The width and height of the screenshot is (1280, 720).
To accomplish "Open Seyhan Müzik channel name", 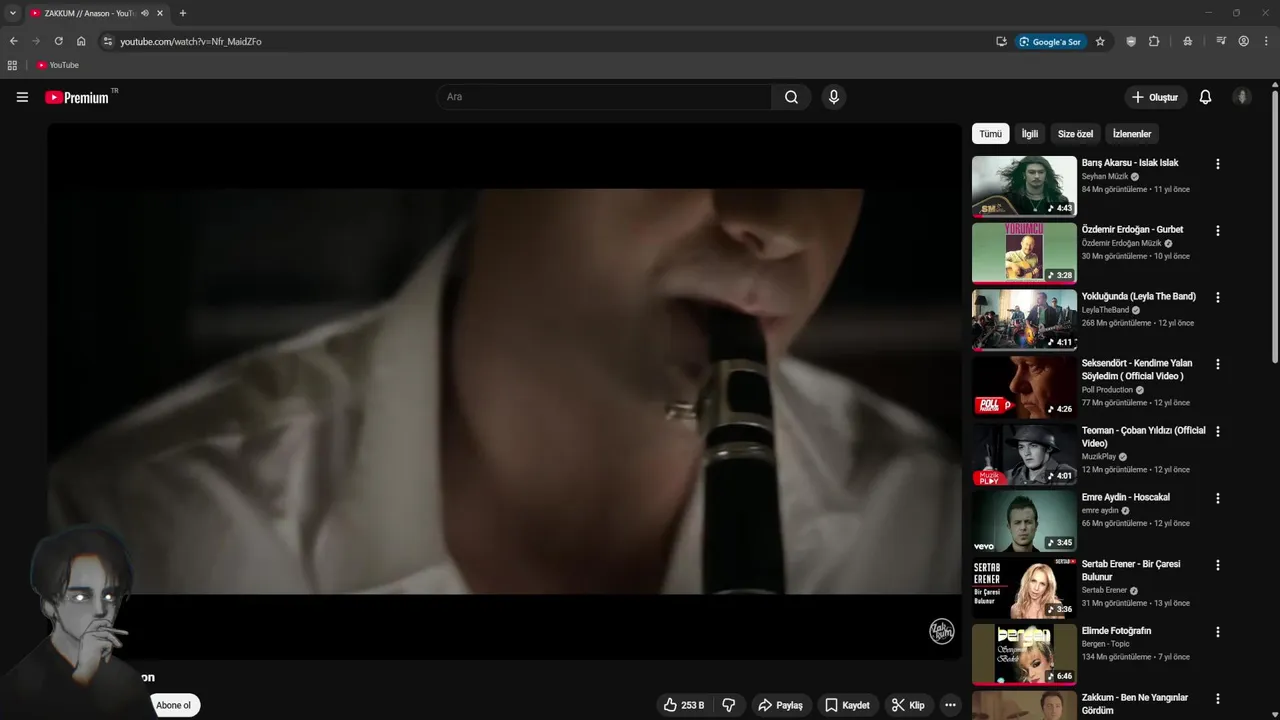I will pos(1105,176).
